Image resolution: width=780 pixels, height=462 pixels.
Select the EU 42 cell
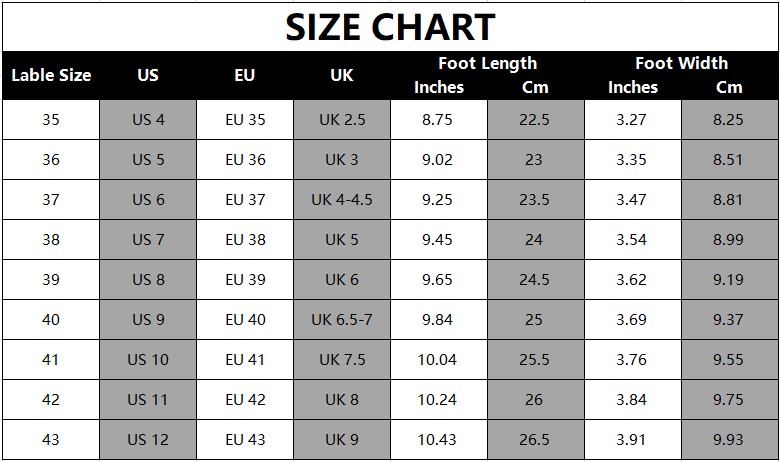(x=245, y=400)
